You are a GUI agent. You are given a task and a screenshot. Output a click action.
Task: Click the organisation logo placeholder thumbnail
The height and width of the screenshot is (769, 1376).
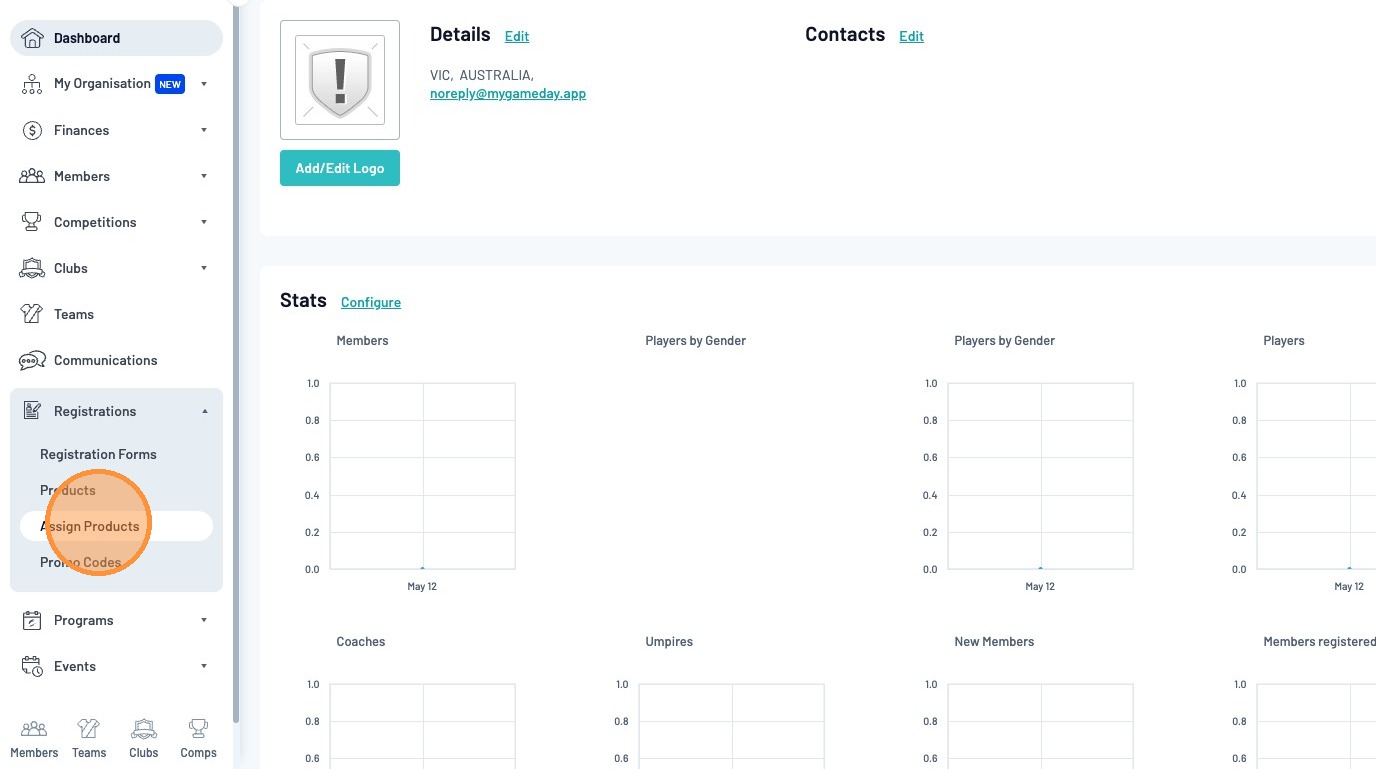[x=340, y=80]
